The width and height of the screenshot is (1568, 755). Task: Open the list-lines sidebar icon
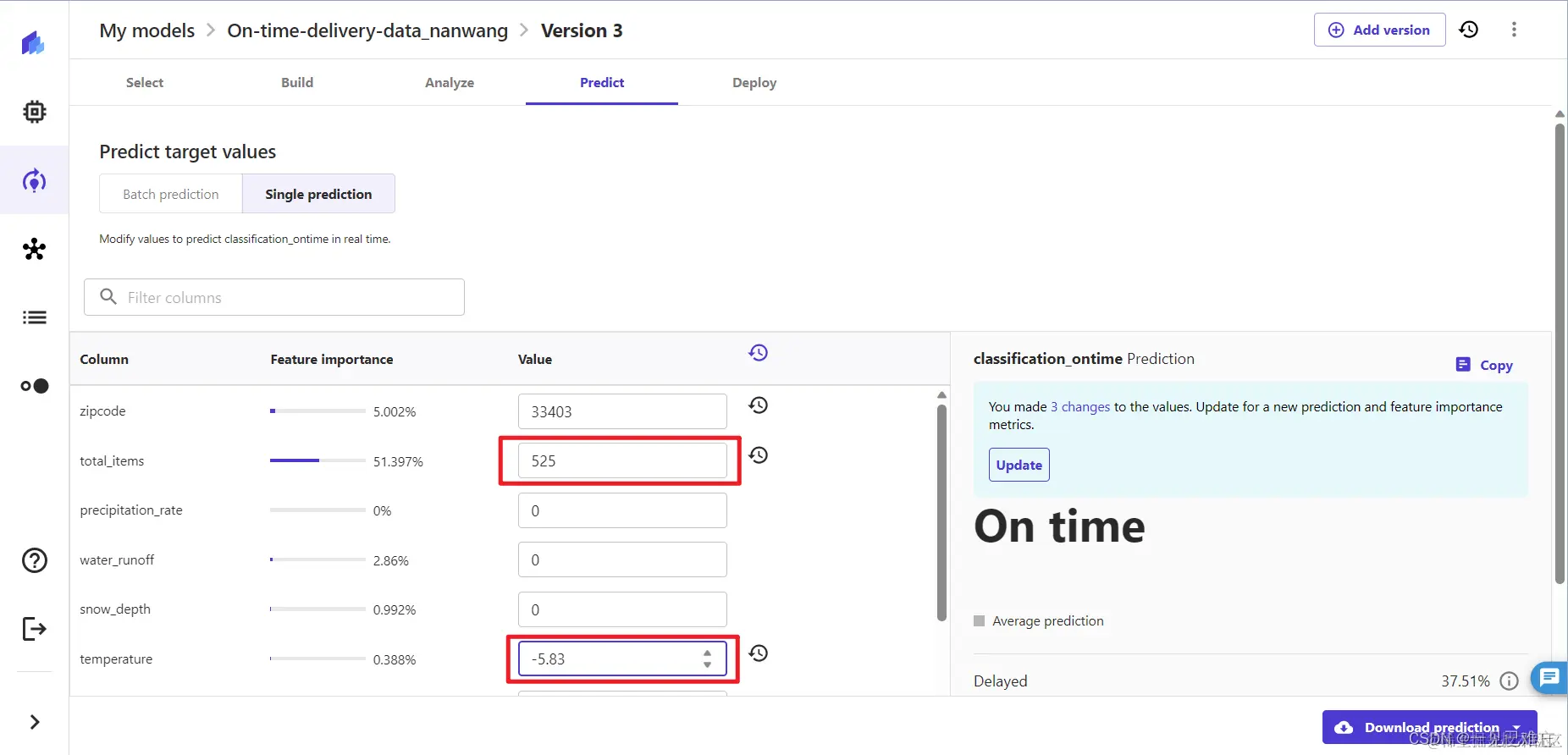click(34, 317)
